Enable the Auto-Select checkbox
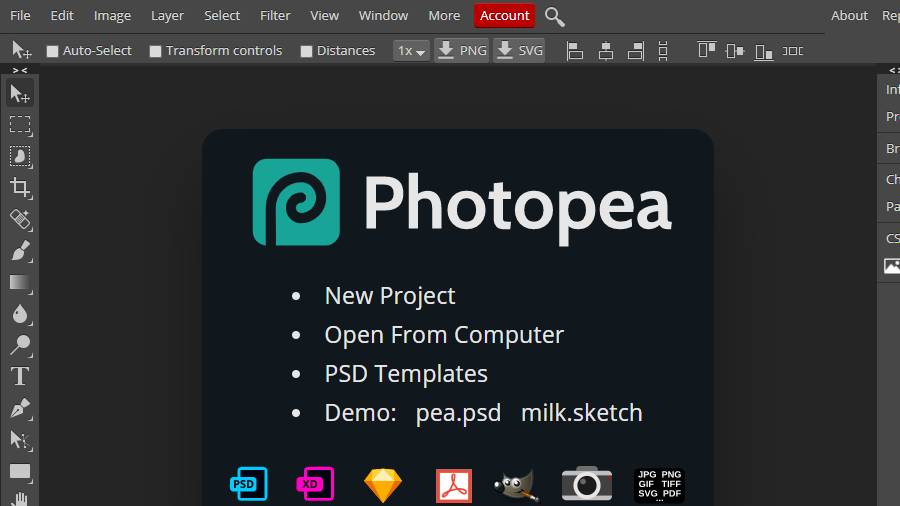The height and width of the screenshot is (506, 900). (52, 51)
